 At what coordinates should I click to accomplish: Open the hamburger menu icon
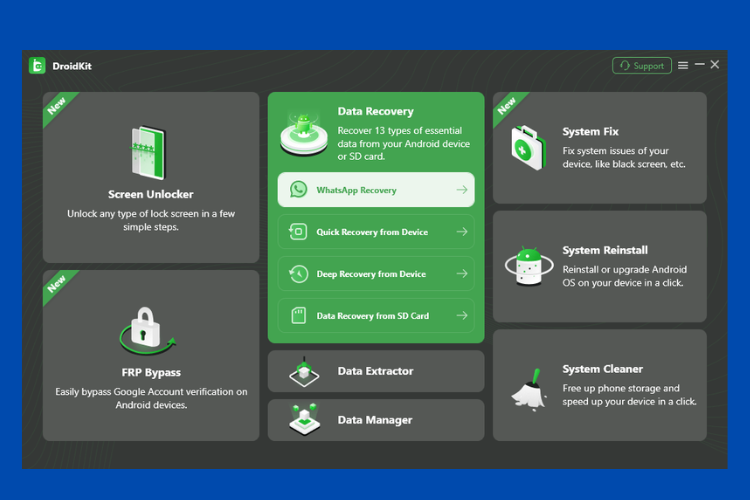(683, 65)
